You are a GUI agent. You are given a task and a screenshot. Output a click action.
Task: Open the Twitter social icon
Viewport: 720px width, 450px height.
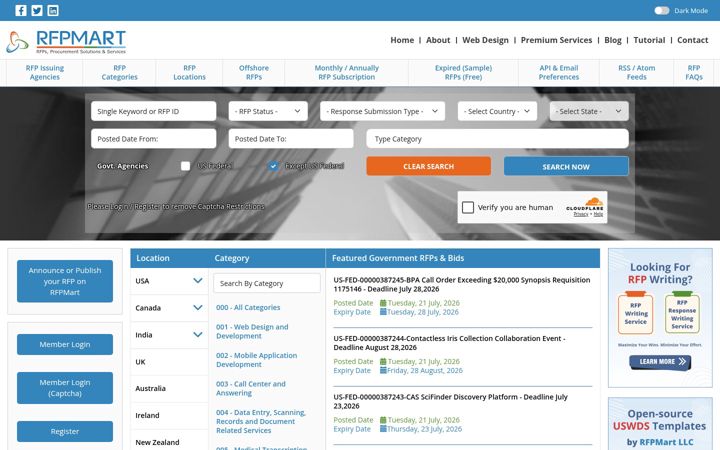37,11
